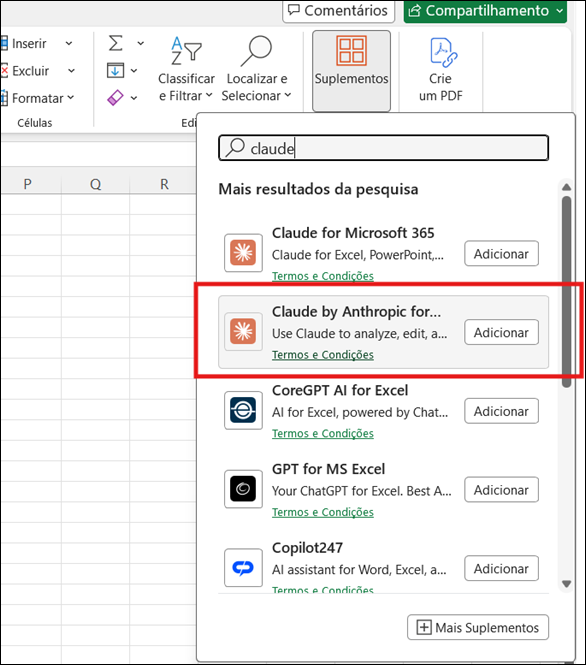The image size is (586, 665).
Task: Open Termos e Condições for Claude by Anthropic
Action: tap(323, 355)
